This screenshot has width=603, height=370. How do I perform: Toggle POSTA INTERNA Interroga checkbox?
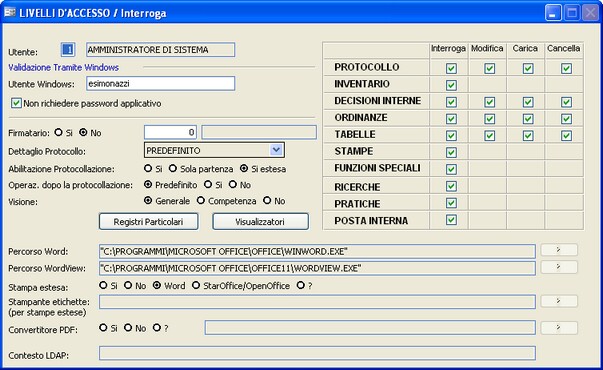(x=451, y=220)
